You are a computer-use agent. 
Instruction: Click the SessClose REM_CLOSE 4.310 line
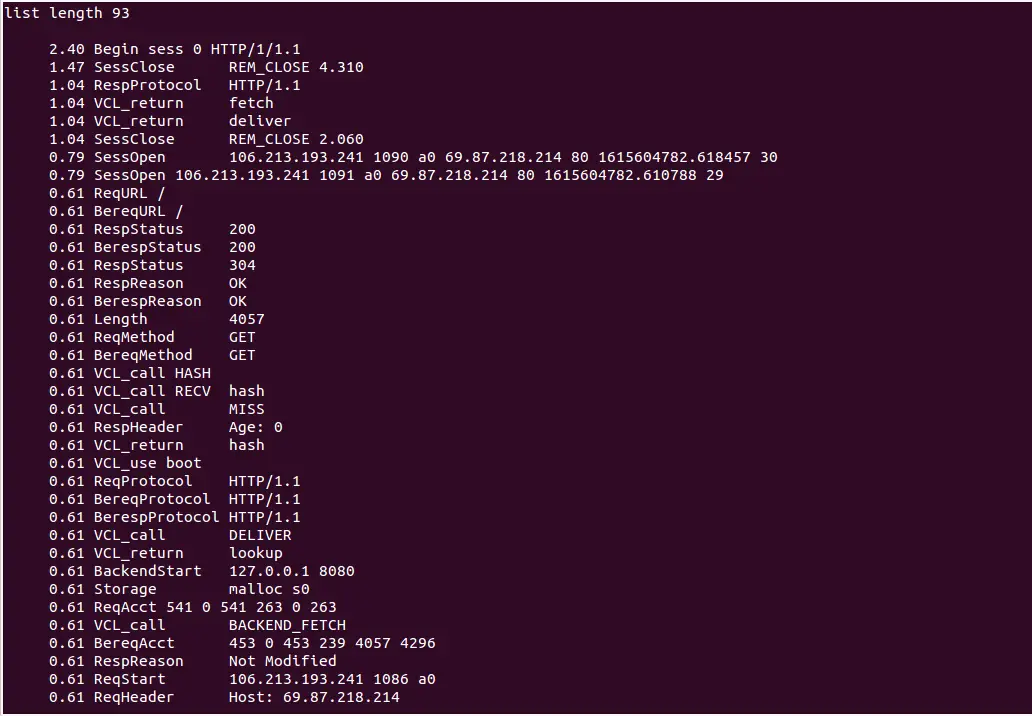point(206,67)
